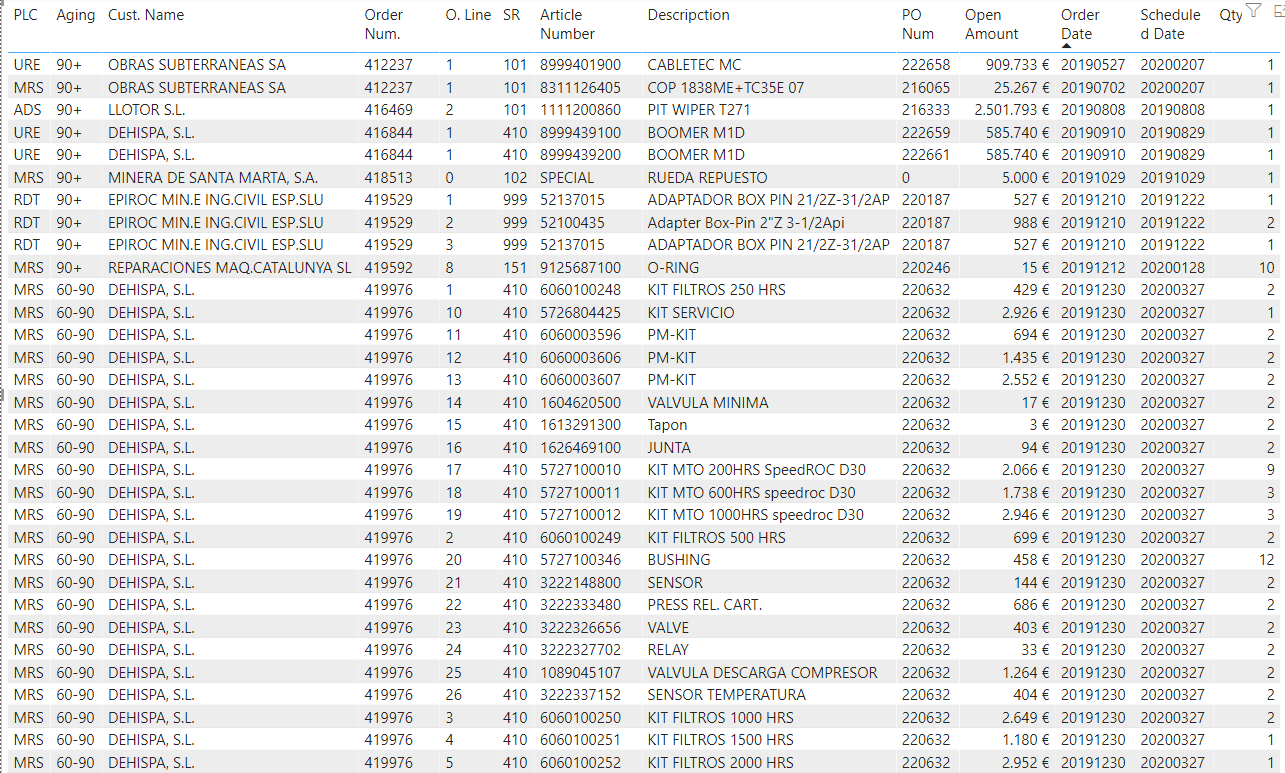
Task: Sort table by the PLC column header
Action: point(25,15)
